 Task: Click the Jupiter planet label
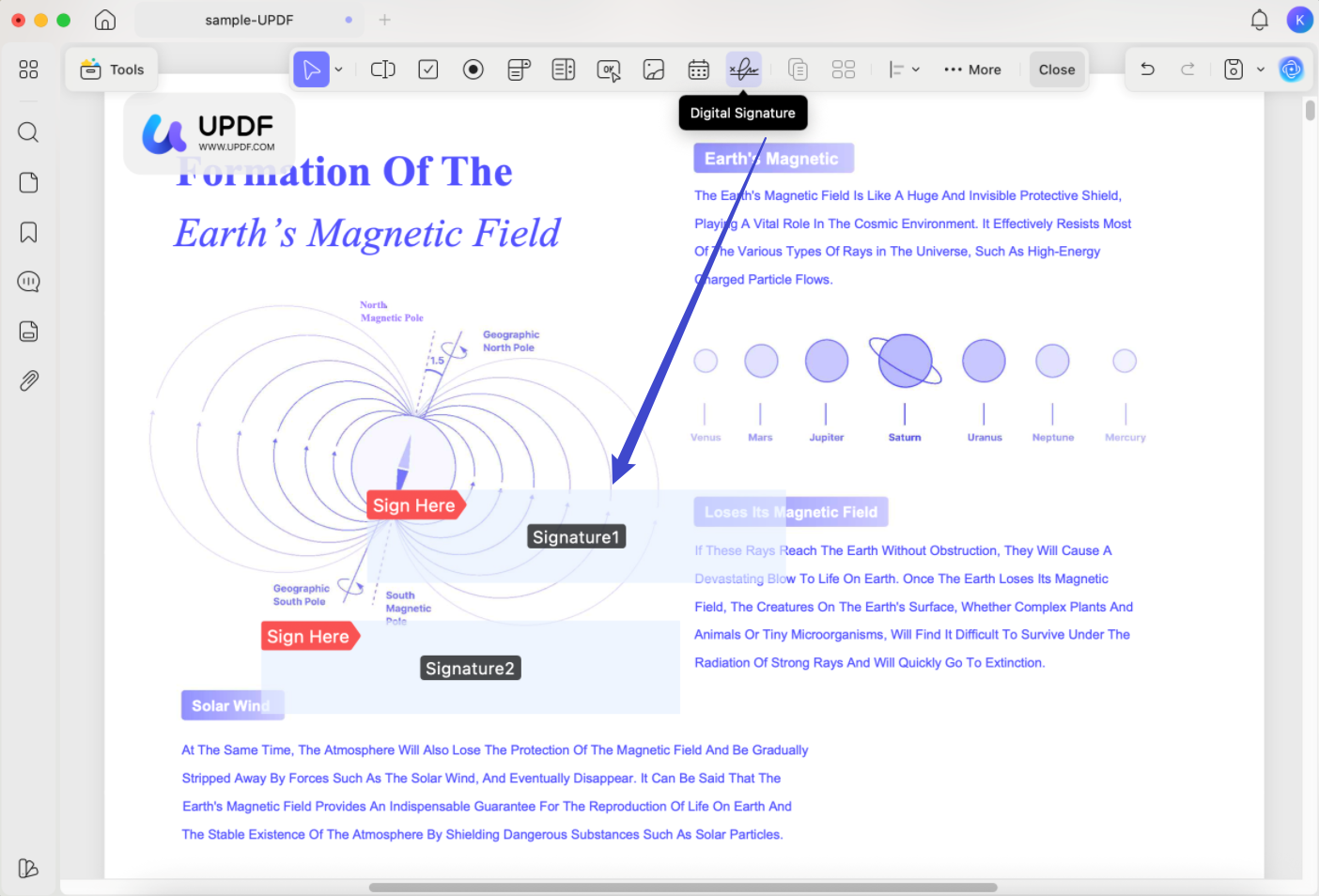point(827,438)
